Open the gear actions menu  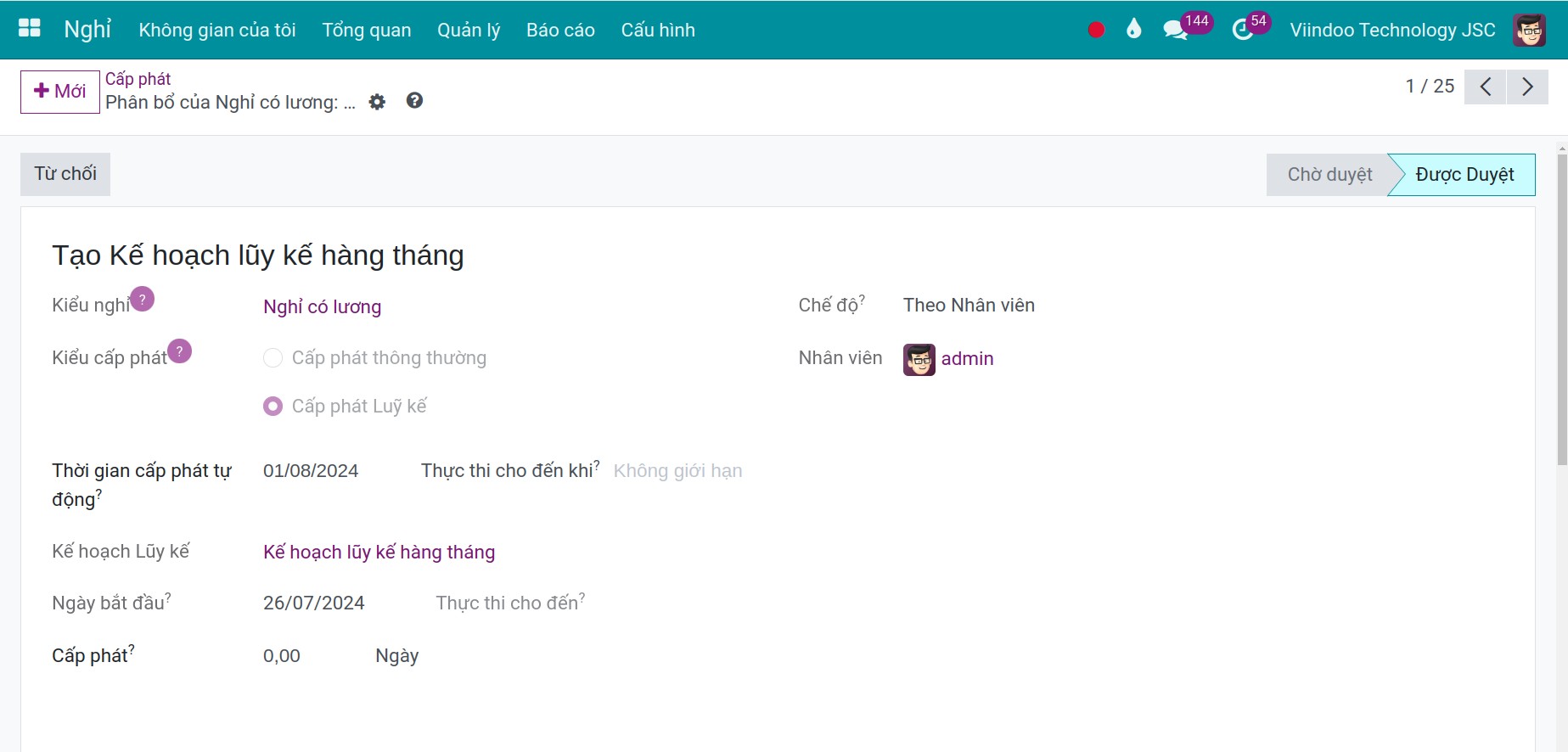pos(377,102)
